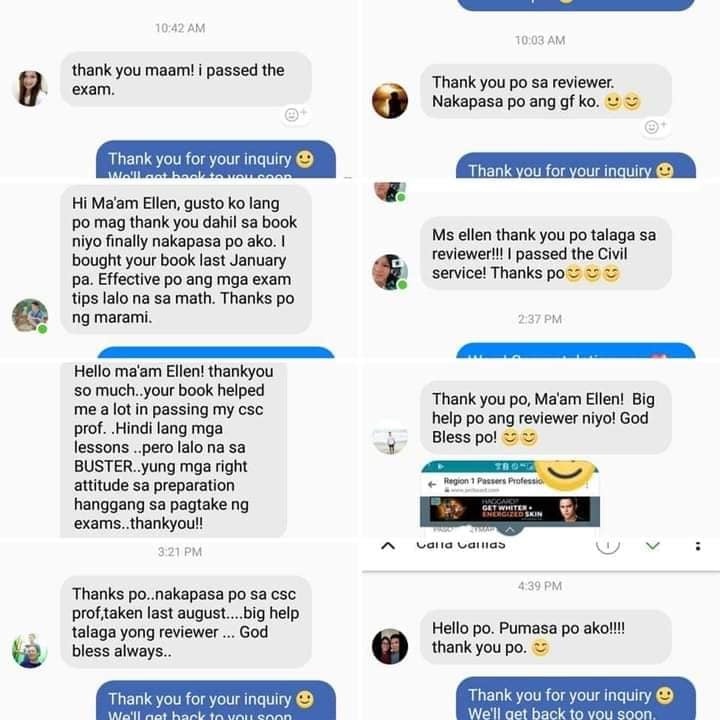Open avatar beside 'I passed the Civil service' message

point(390,272)
